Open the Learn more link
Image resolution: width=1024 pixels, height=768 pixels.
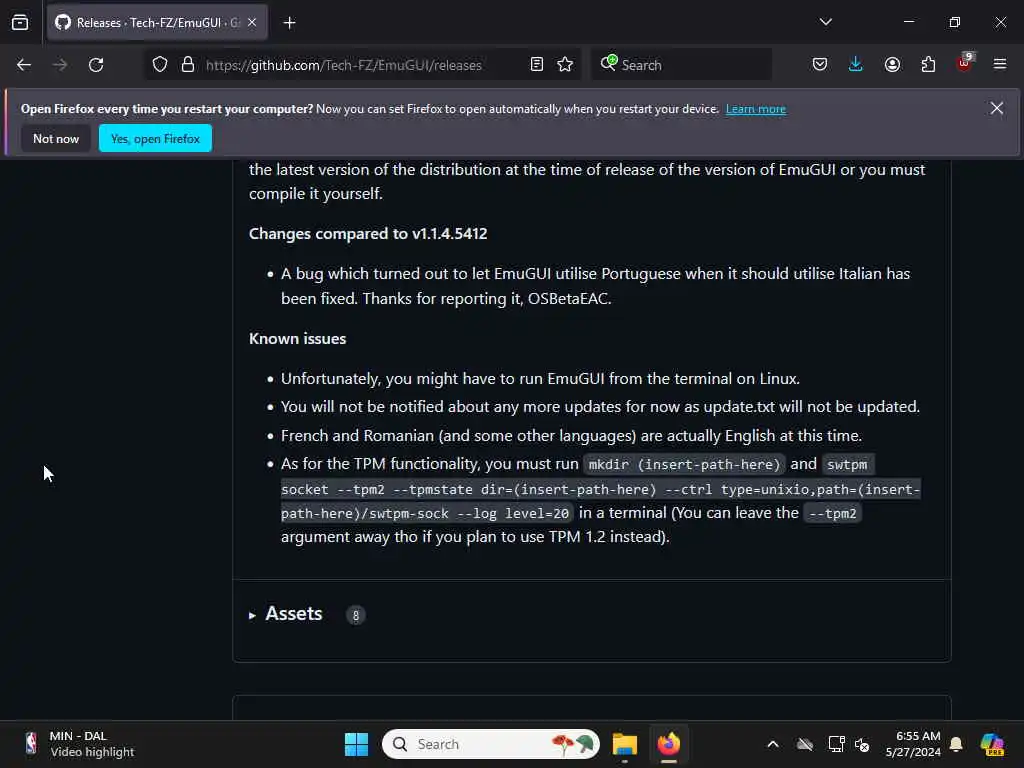click(756, 109)
